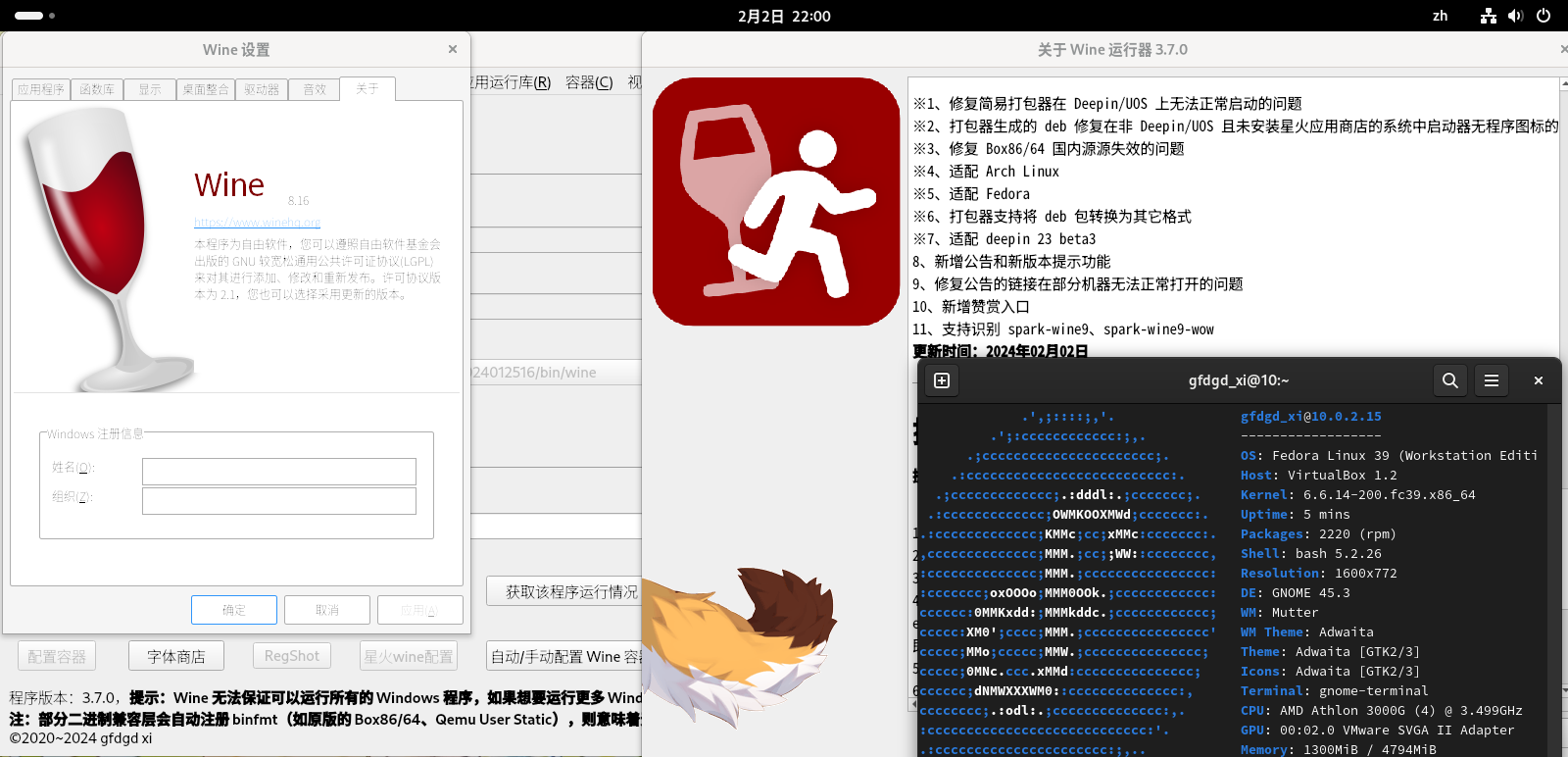This screenshot has height=757, width=1568.
Task: Switch the zh input method indicator
Action: tap(1441, 16)
